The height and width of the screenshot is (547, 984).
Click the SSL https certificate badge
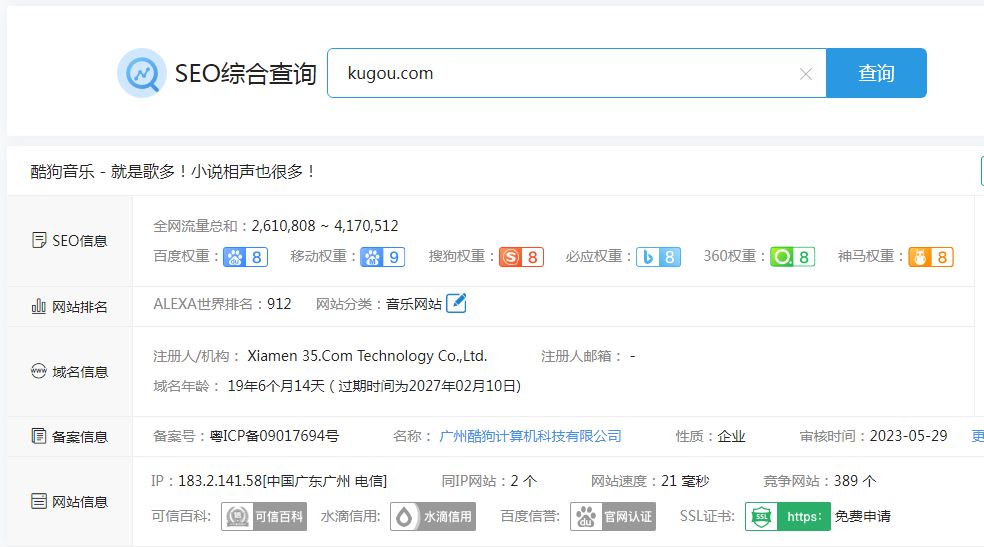pos(788,516)
